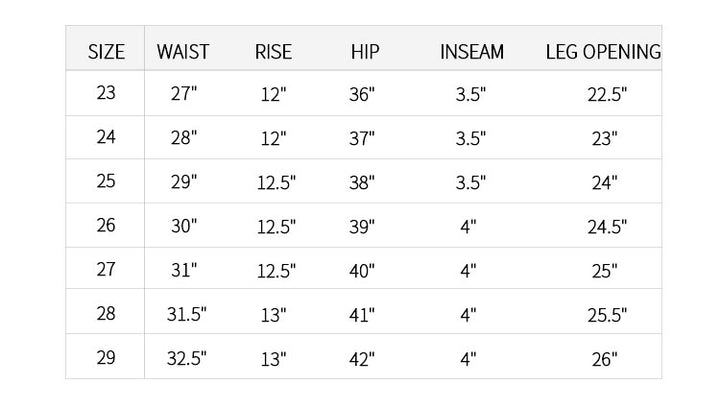This screenshot has width=720, height=408.
Task: Select the size 29 row label
Action: tap(107, 358)
